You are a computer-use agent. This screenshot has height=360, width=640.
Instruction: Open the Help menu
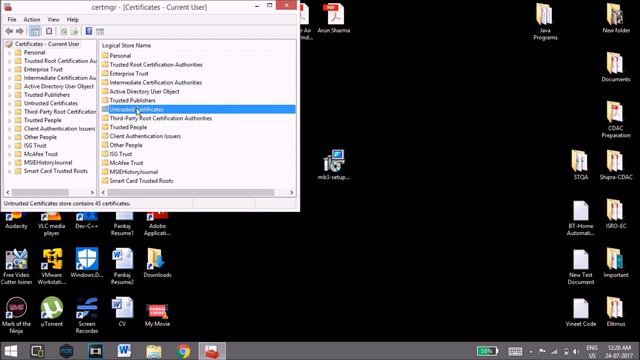(73, 20)
